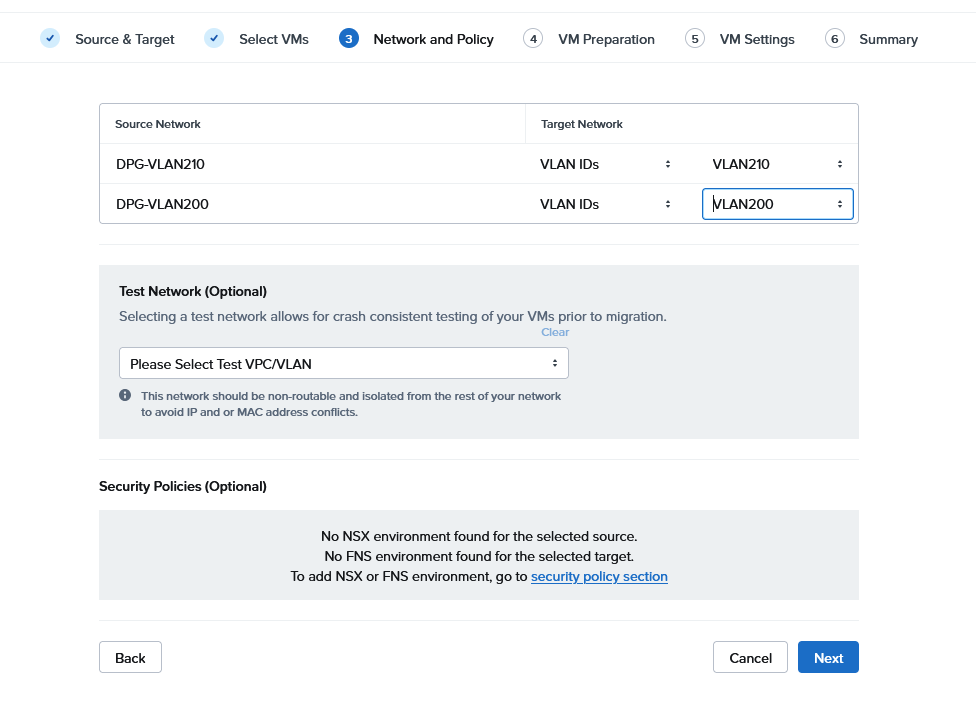Image resolution: width=976 pixels, height=713 pixels.
Task: Jump to the Summary step
Action: click(888, 39)
